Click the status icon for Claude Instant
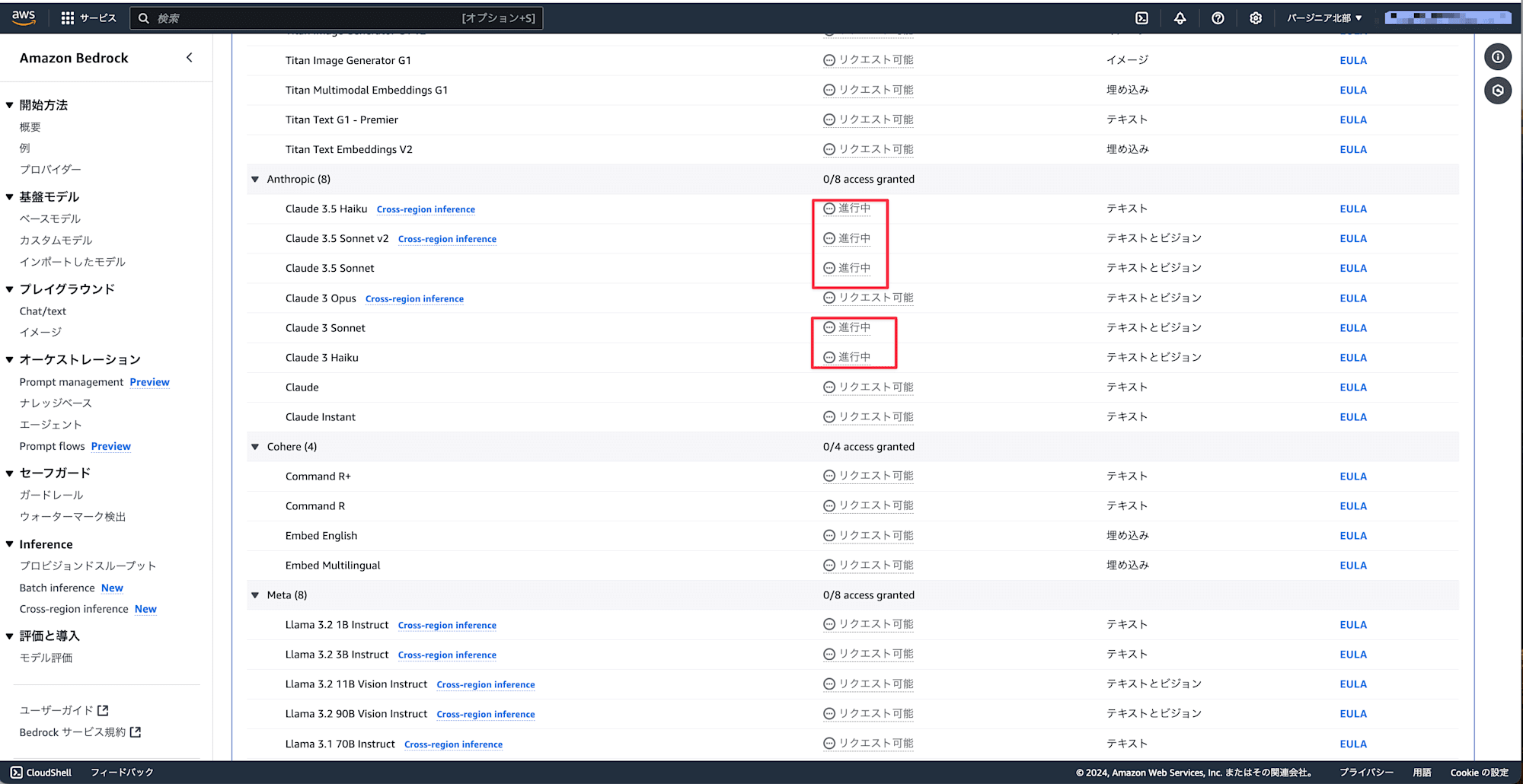 [x=829, y=416]
